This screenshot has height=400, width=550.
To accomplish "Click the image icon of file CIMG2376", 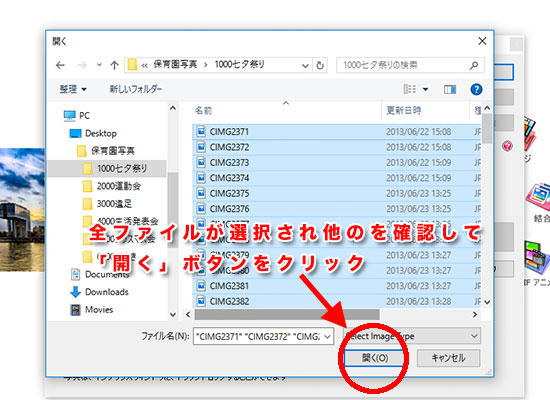I will pyautogui.click(x=201, y=209).
